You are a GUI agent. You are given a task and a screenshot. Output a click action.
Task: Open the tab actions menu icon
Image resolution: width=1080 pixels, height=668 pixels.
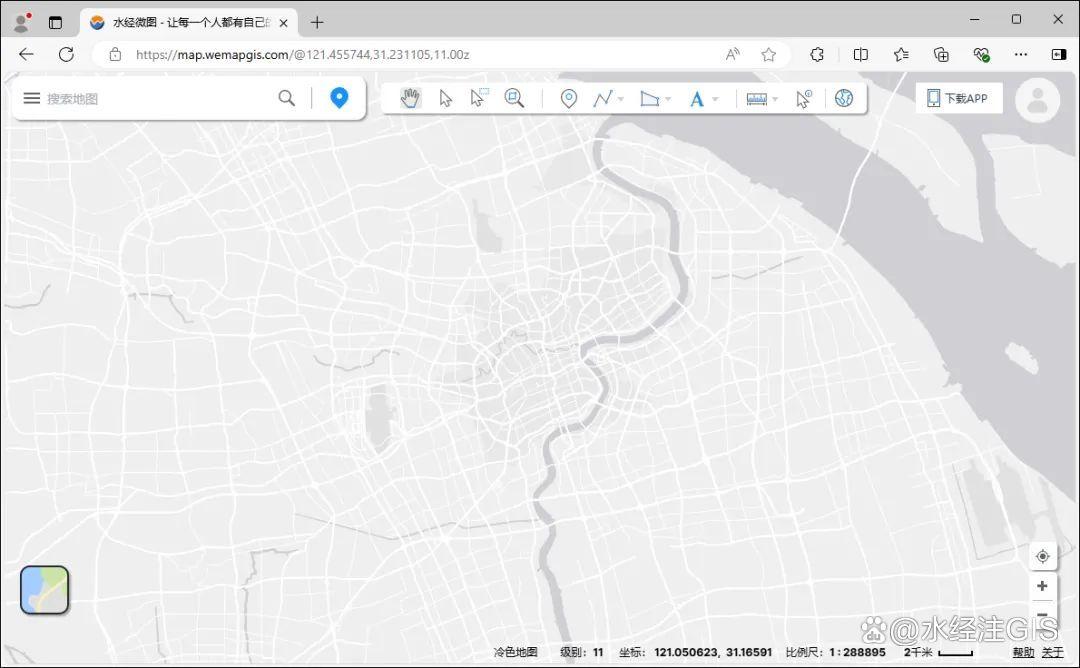(x=55, y=23)
